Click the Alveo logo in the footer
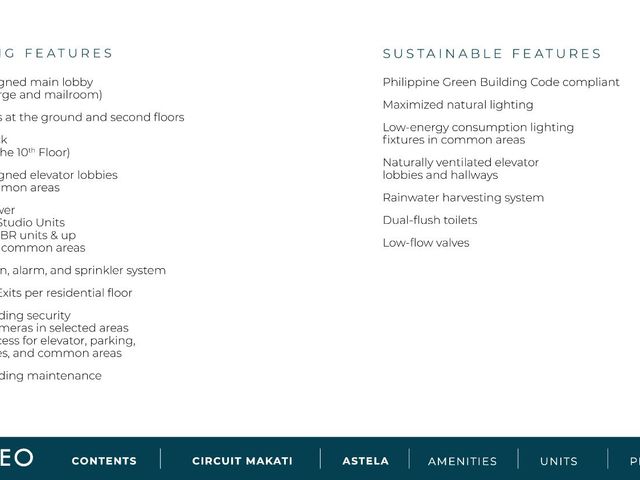 tap(16, 458)
